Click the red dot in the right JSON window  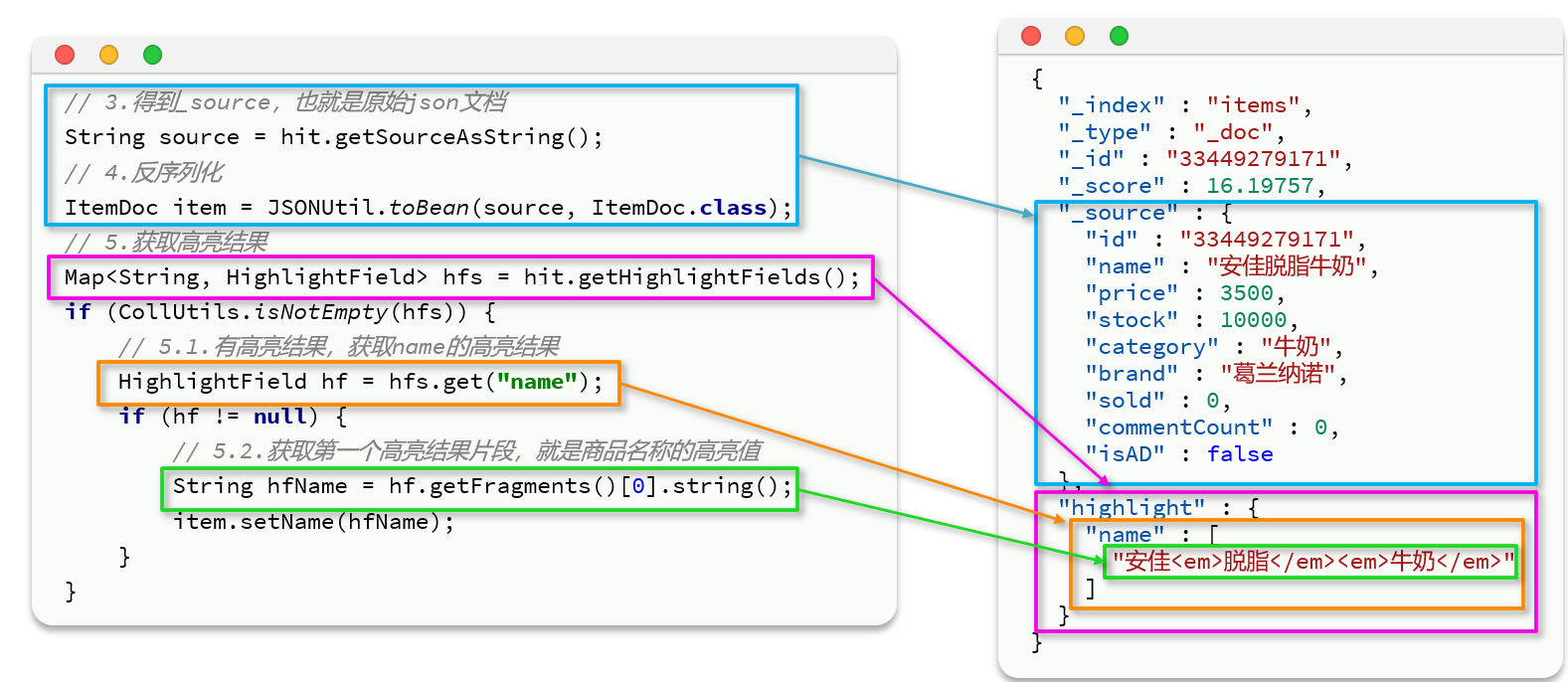(x=1031, y=36)
